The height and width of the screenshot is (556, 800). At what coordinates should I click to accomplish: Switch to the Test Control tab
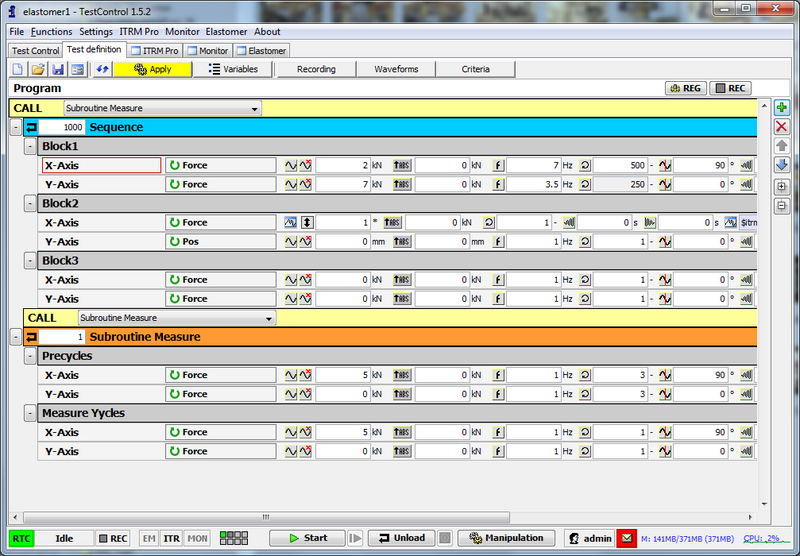(35, 51)
